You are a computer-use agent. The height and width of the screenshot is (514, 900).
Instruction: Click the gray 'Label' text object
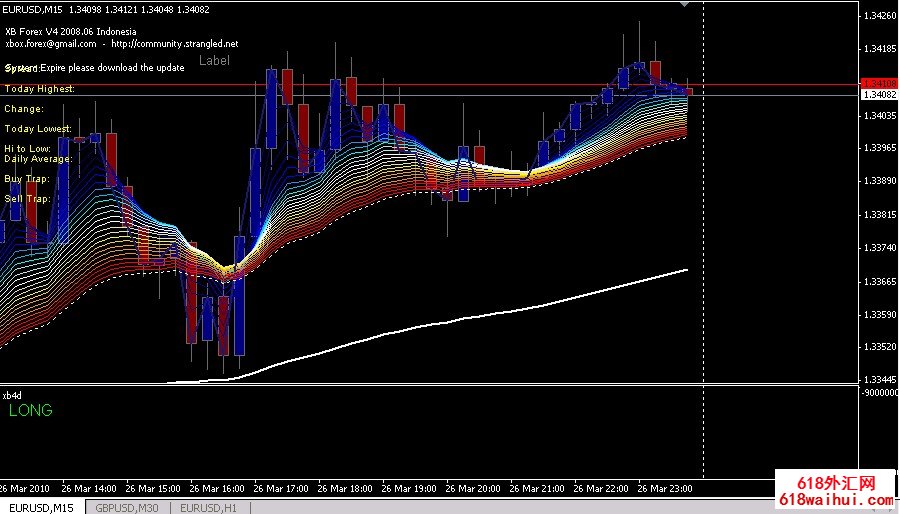214,61
